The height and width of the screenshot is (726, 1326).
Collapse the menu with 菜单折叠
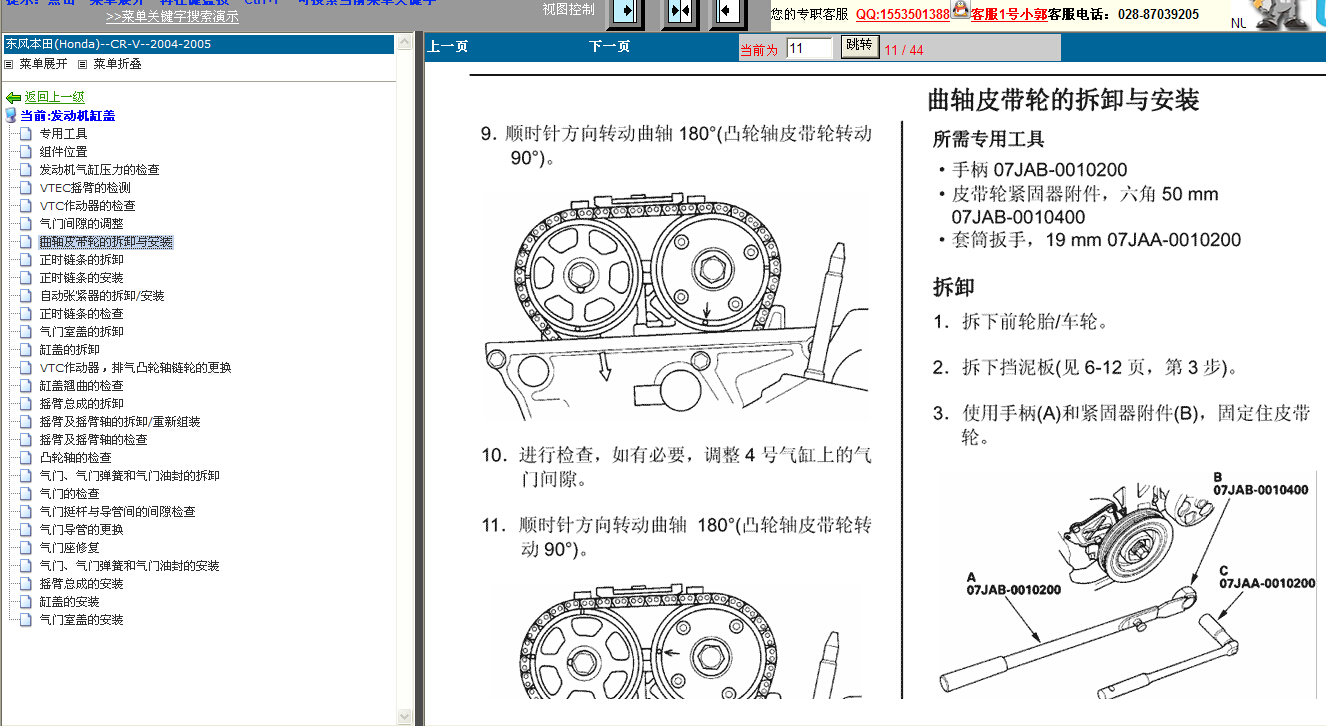click(117, 64)
